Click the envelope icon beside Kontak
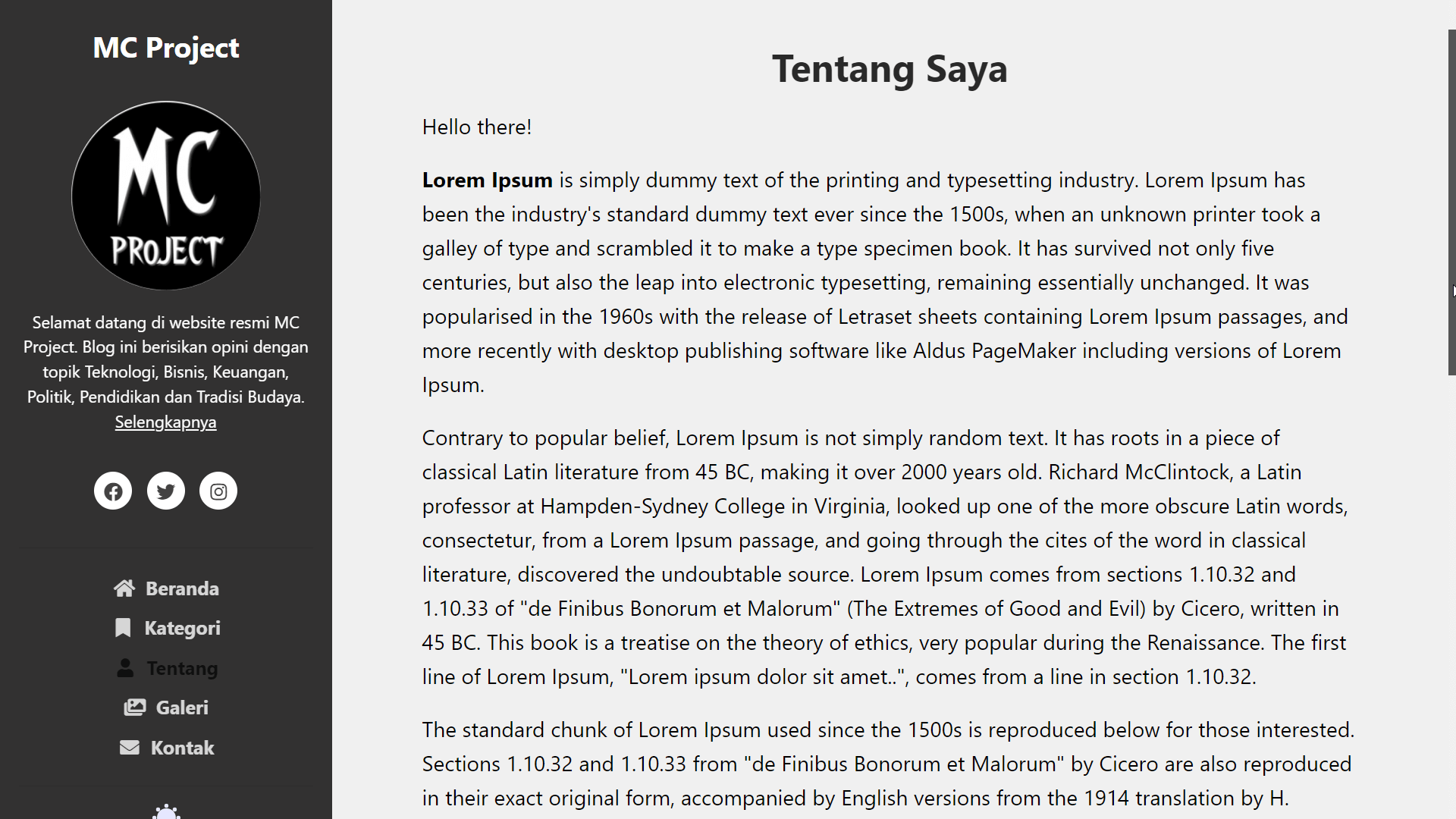 [129, 747]
